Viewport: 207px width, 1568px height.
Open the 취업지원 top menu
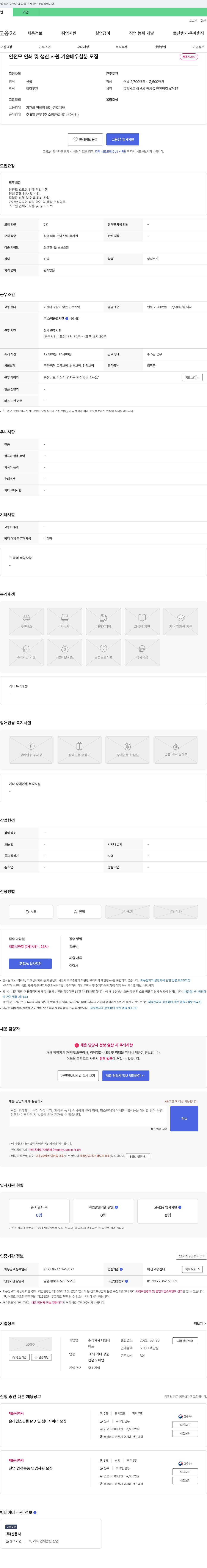69,33
